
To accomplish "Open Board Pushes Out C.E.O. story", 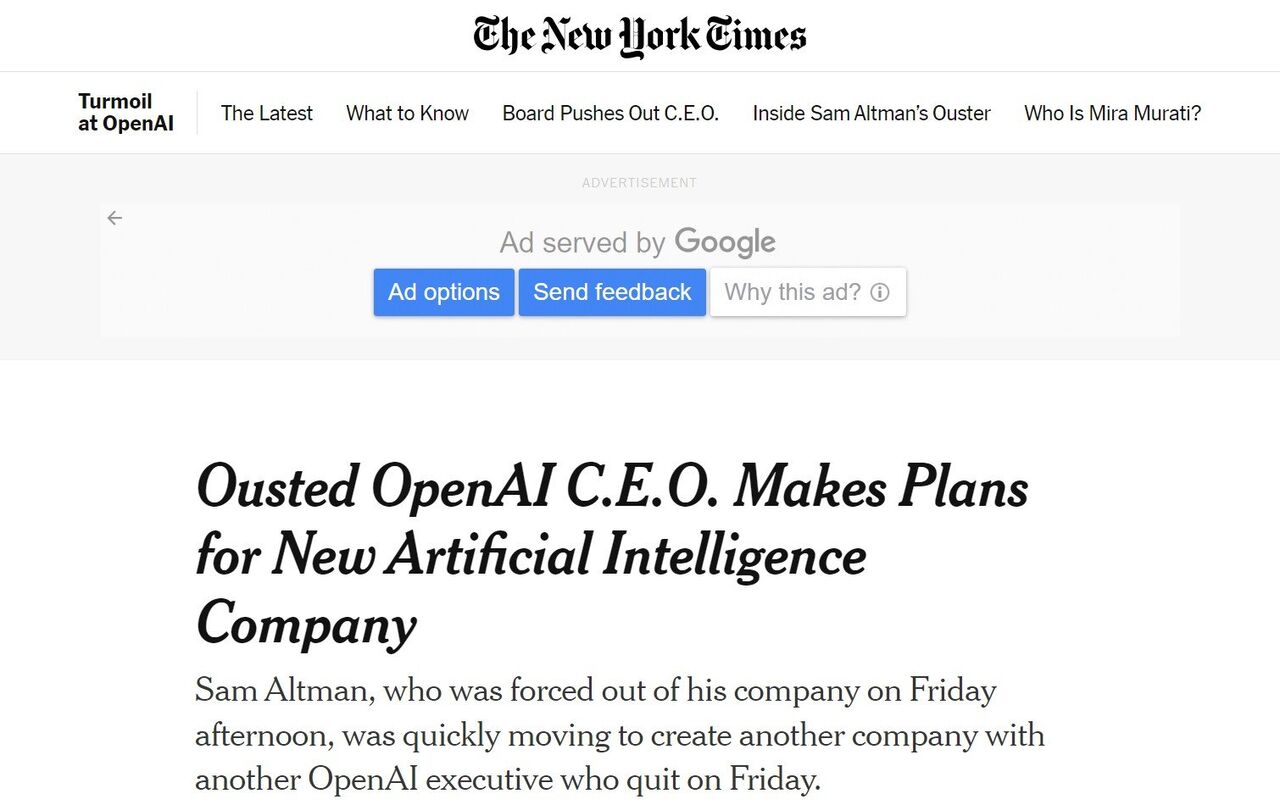I will tap(610, 113).
